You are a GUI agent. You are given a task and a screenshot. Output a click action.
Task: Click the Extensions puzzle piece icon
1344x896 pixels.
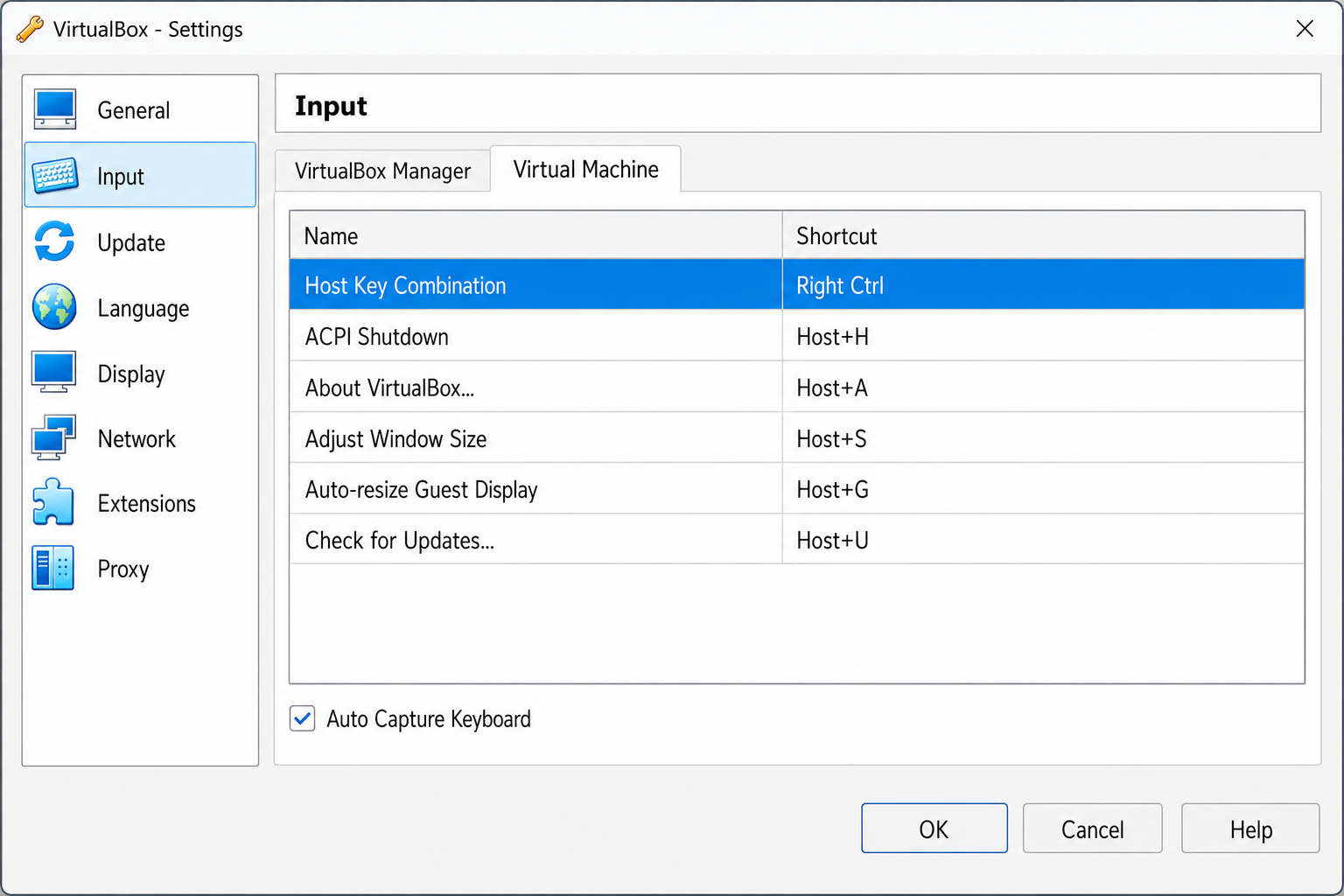53,502
